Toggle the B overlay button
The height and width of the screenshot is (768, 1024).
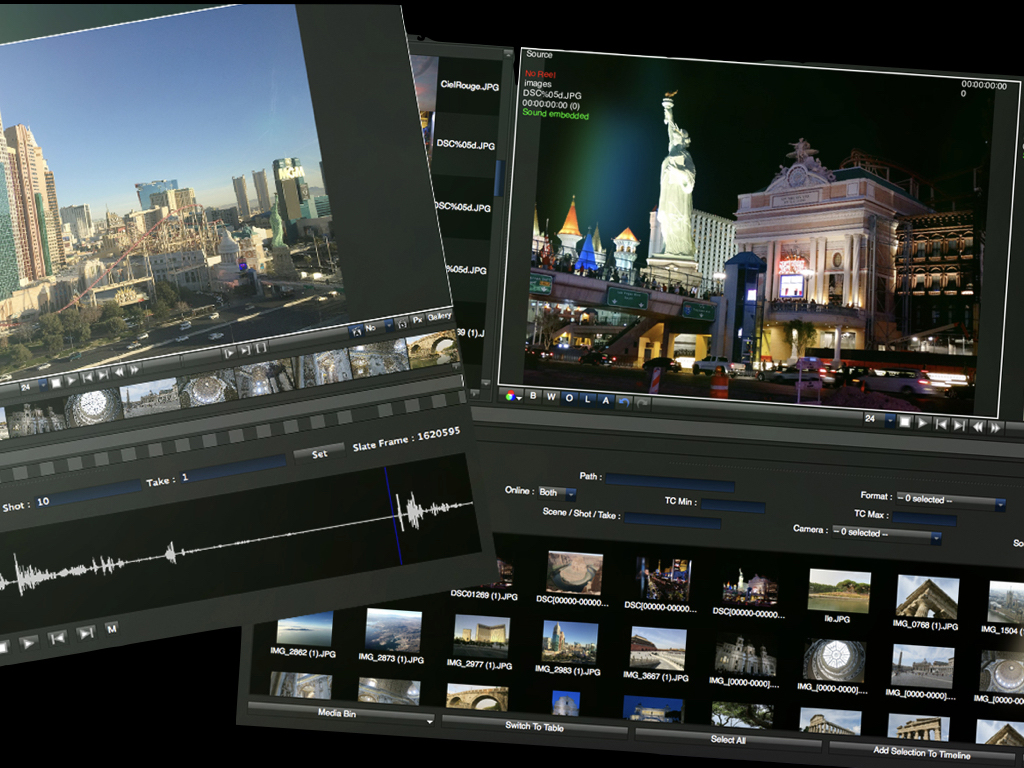[x=533, y=397]
